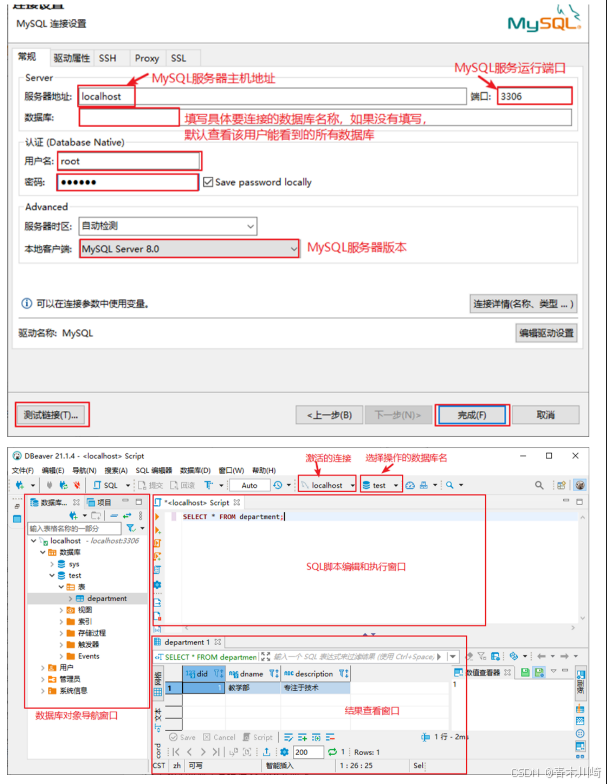Open the transaction mode selector showing Auto

[250, 485]
